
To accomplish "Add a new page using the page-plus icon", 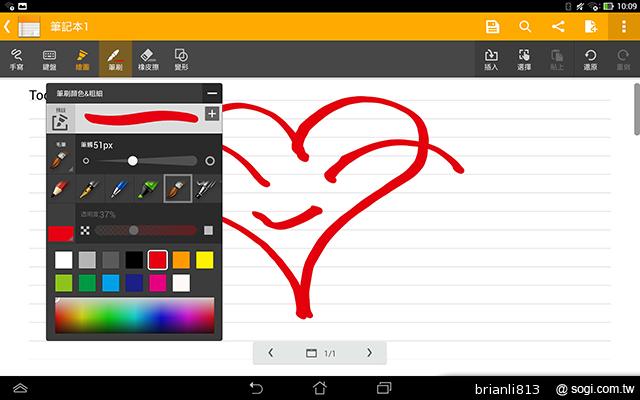I will pos(591,26).
